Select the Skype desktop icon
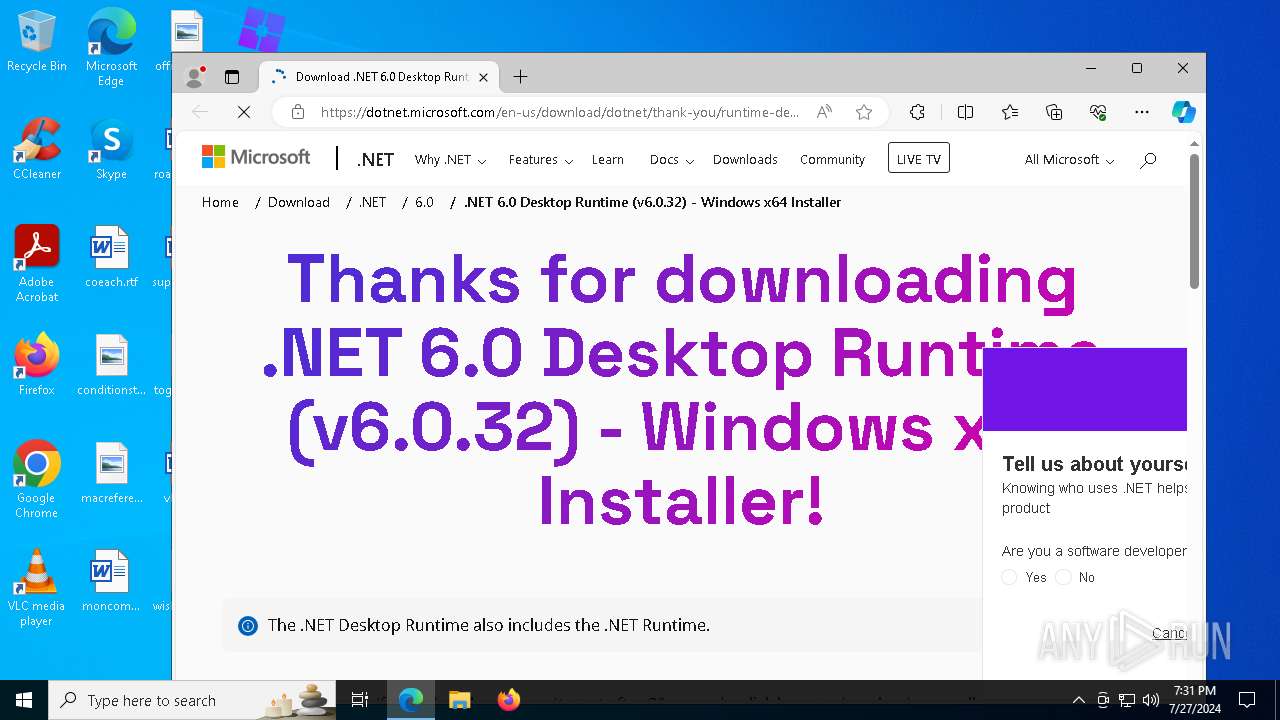 [111, 148]
